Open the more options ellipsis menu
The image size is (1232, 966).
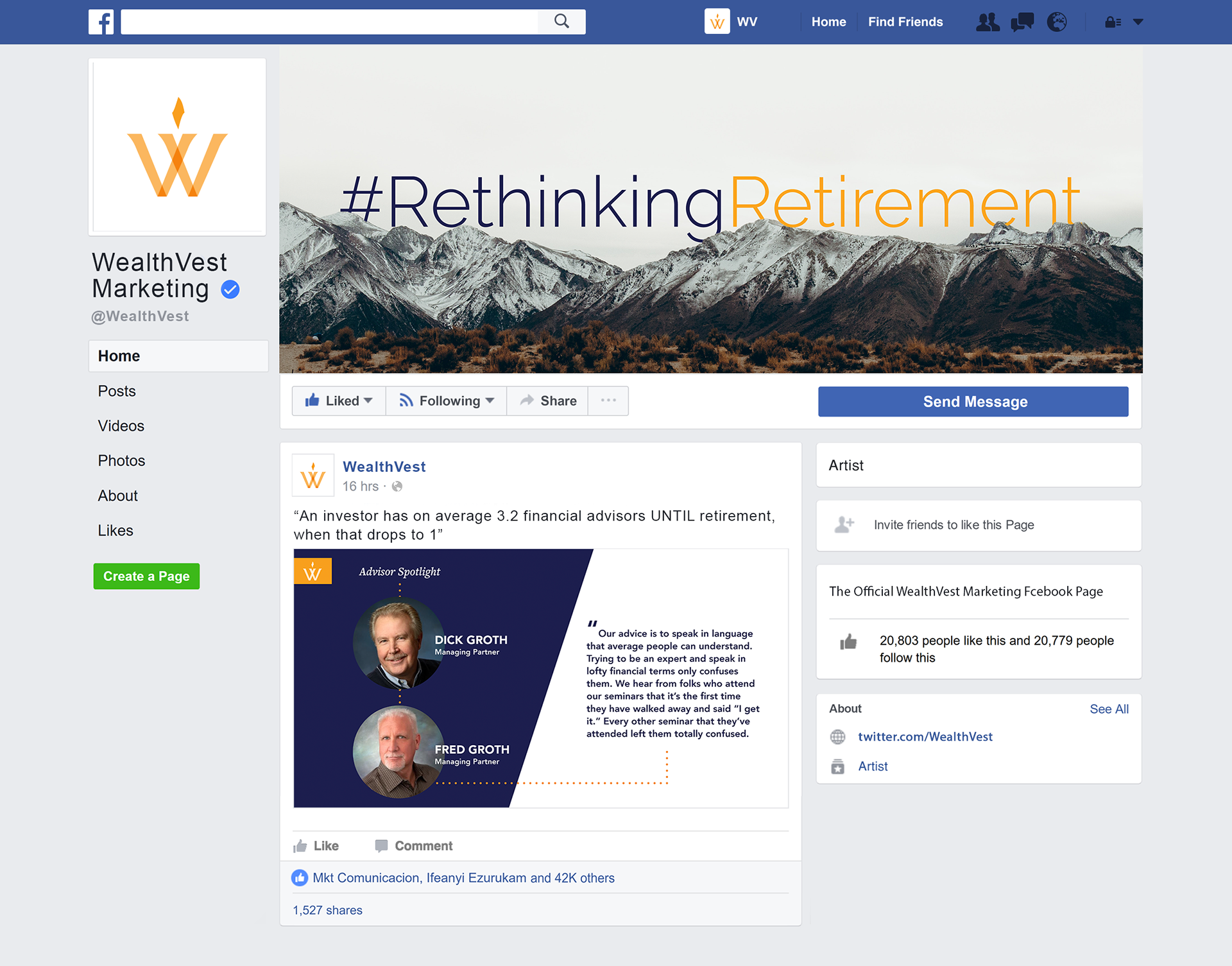[x=608, y=401]
